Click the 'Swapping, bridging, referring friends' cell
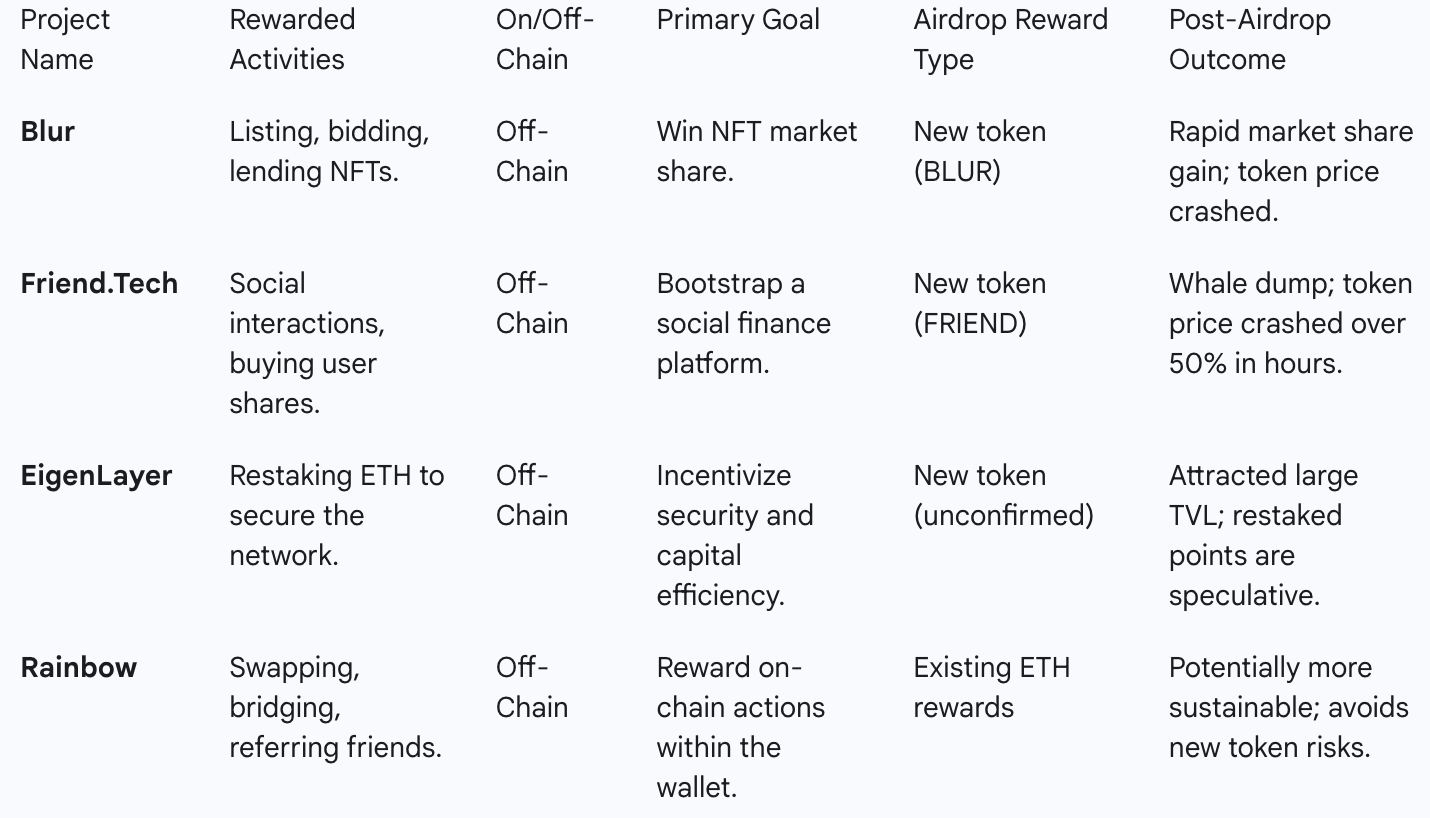Viewport: 1430px width, 818px height. [335, 708]
